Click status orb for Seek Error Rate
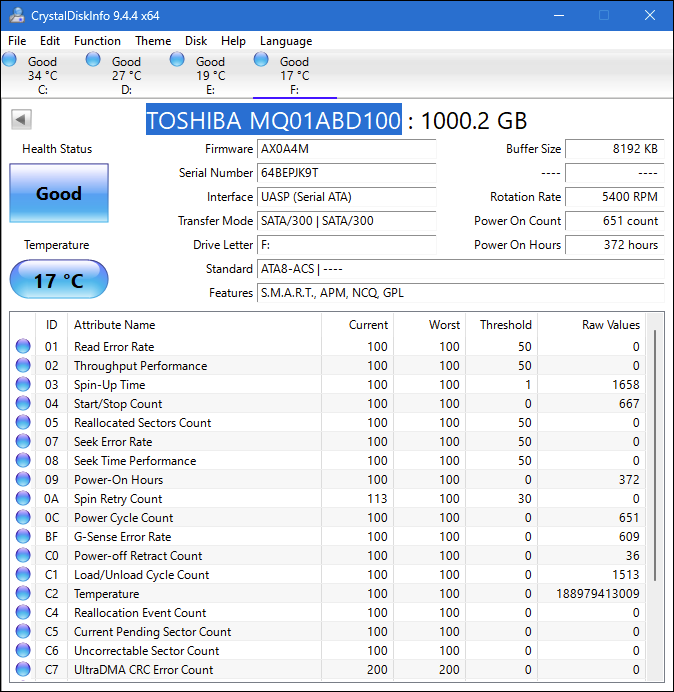The height and width of the screenshot is (692, 674). (x=23, y=441)
